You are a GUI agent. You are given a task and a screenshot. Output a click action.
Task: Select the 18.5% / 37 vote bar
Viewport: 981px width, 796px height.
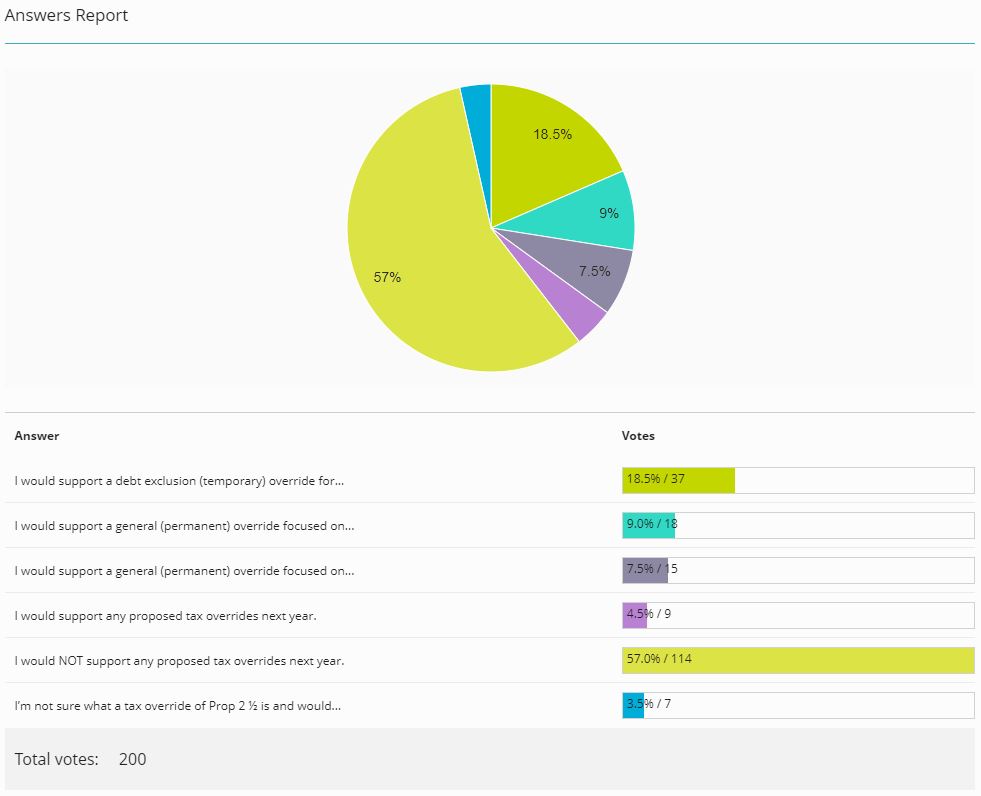click(798, 481)
